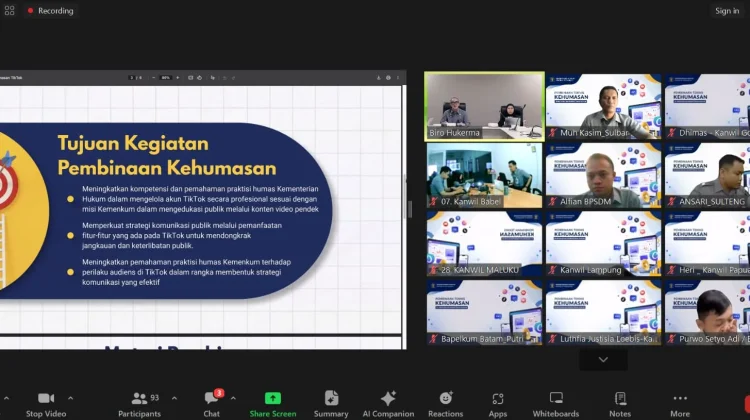Select the Muh Kasim_Sulbar video tile

point(603,106)
